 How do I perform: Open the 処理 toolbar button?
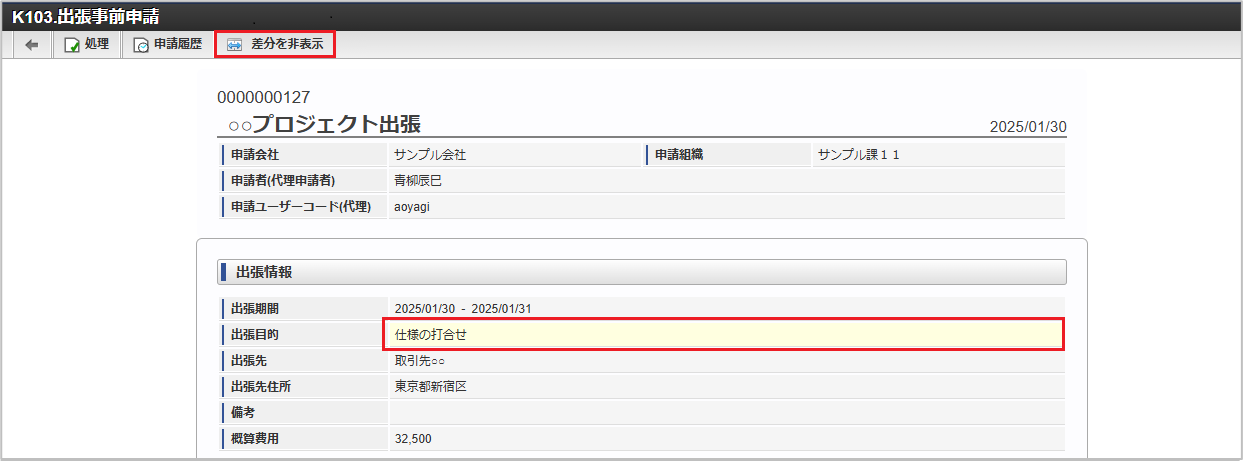click(87, 45)
